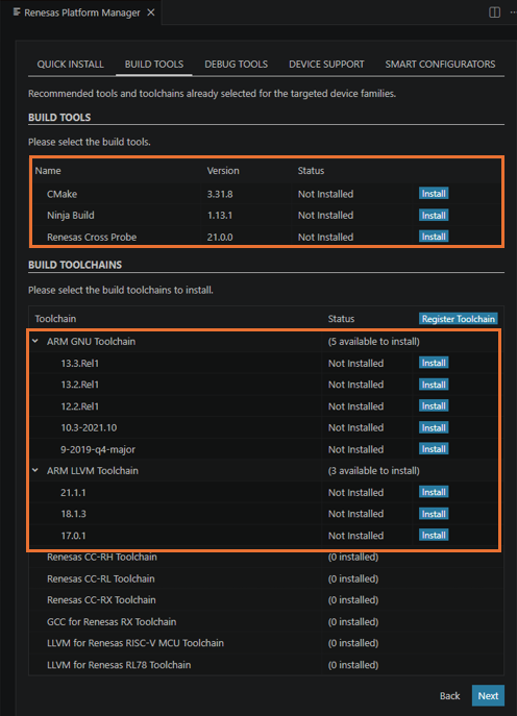This screenshot has height=716, width=517.
Task: Click the 9-2019-q4-major version text
Action: click(x=98, y=449)
